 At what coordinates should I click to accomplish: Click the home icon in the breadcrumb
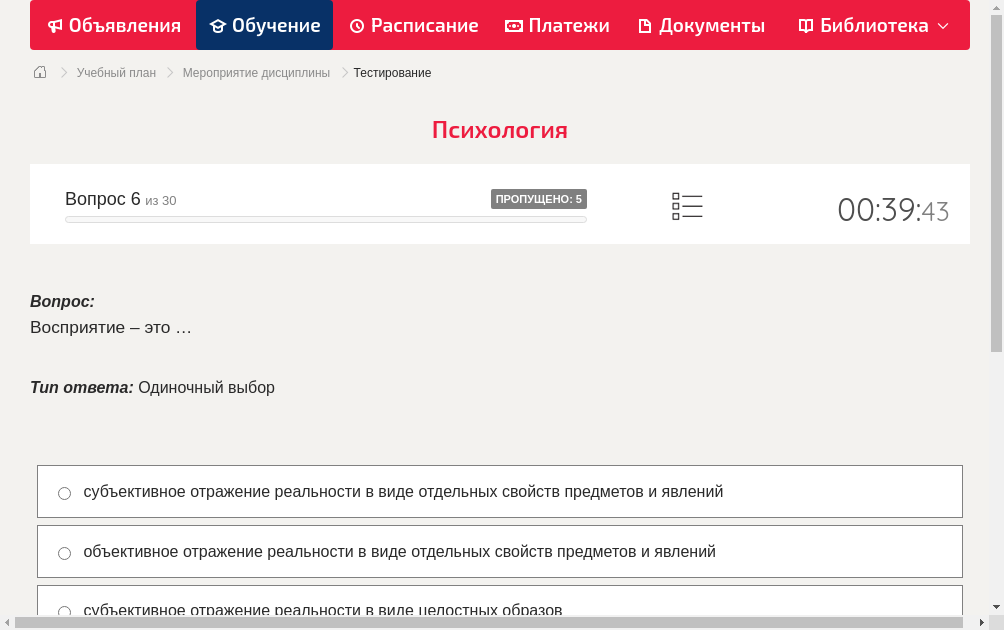[x=39, y=72]
